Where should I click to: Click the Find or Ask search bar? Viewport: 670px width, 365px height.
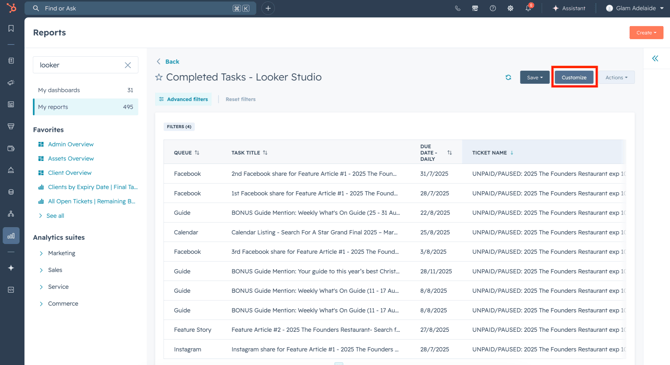pyautogui.click(x=140, y=8)
